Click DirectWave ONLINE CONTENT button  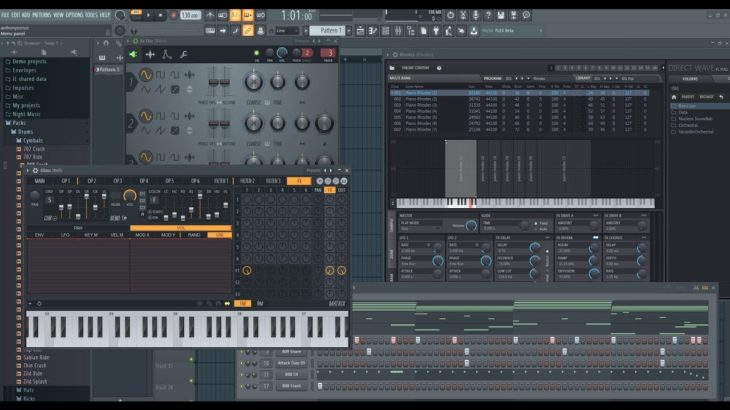click(415, 68)
